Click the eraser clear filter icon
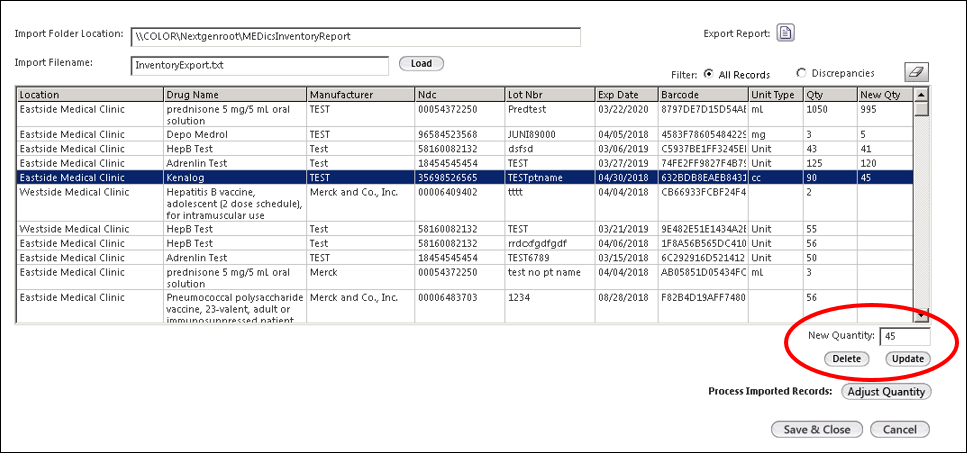 [916, 72]
